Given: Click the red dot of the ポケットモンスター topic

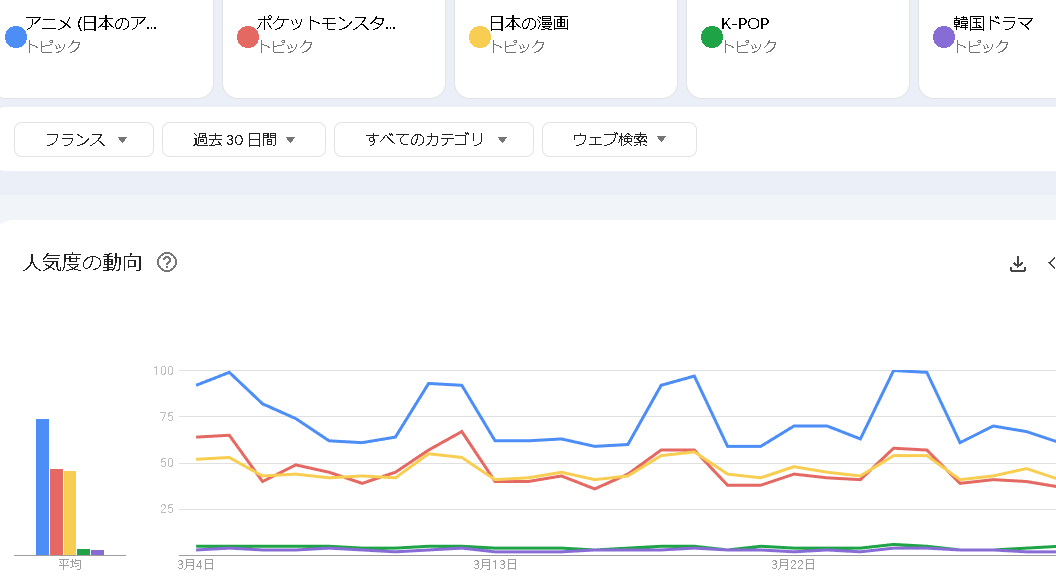Looking at the screenshot, I should tap(248, 37).
